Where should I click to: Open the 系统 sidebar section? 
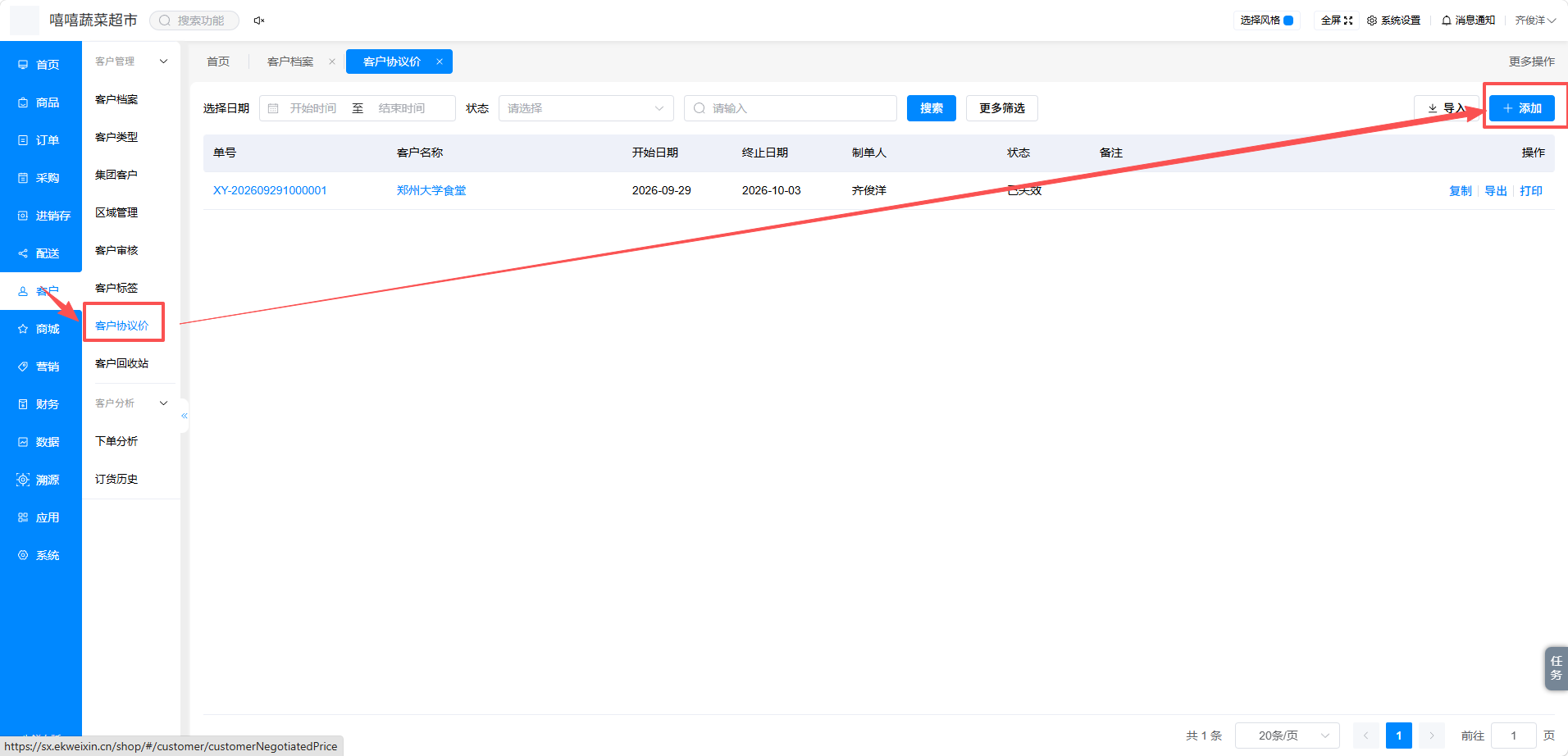pos(39,555)
